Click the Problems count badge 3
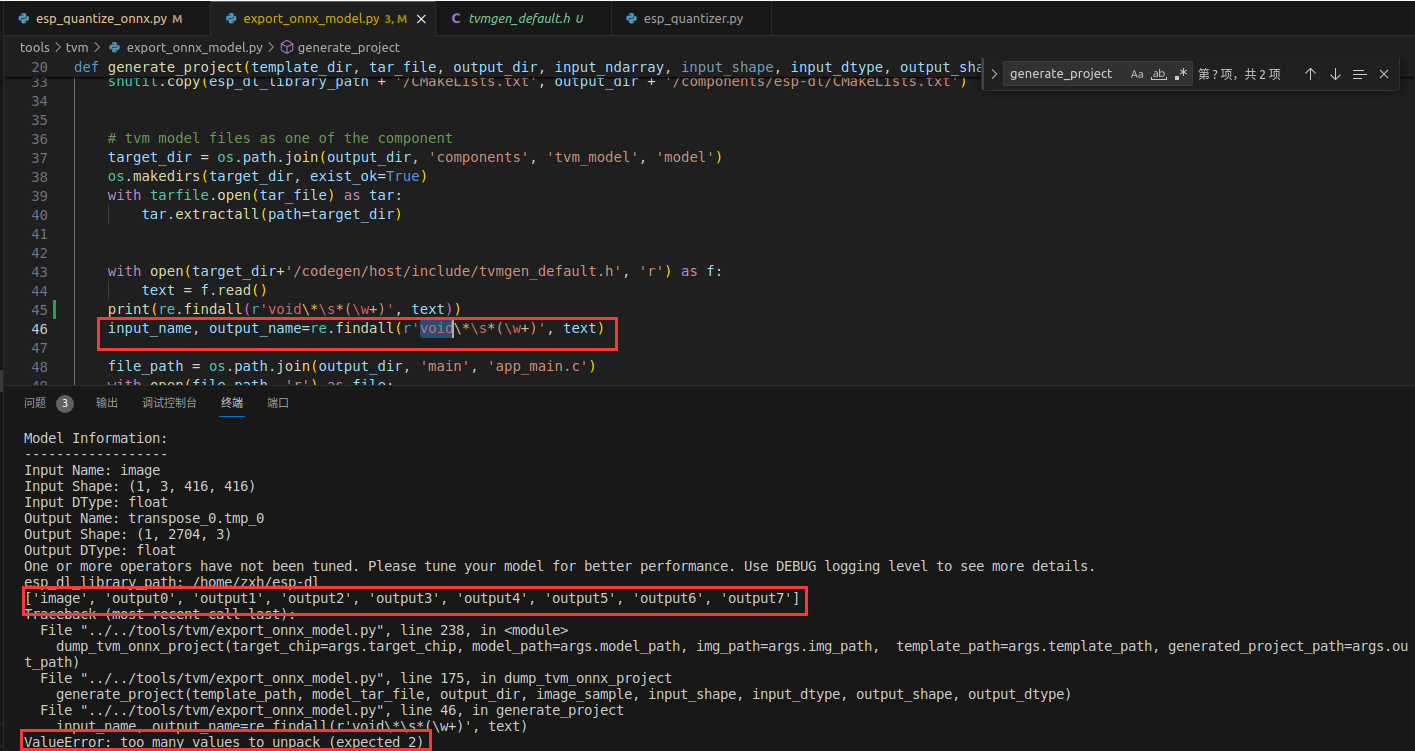1415x751 pixels. click(64, 403)
